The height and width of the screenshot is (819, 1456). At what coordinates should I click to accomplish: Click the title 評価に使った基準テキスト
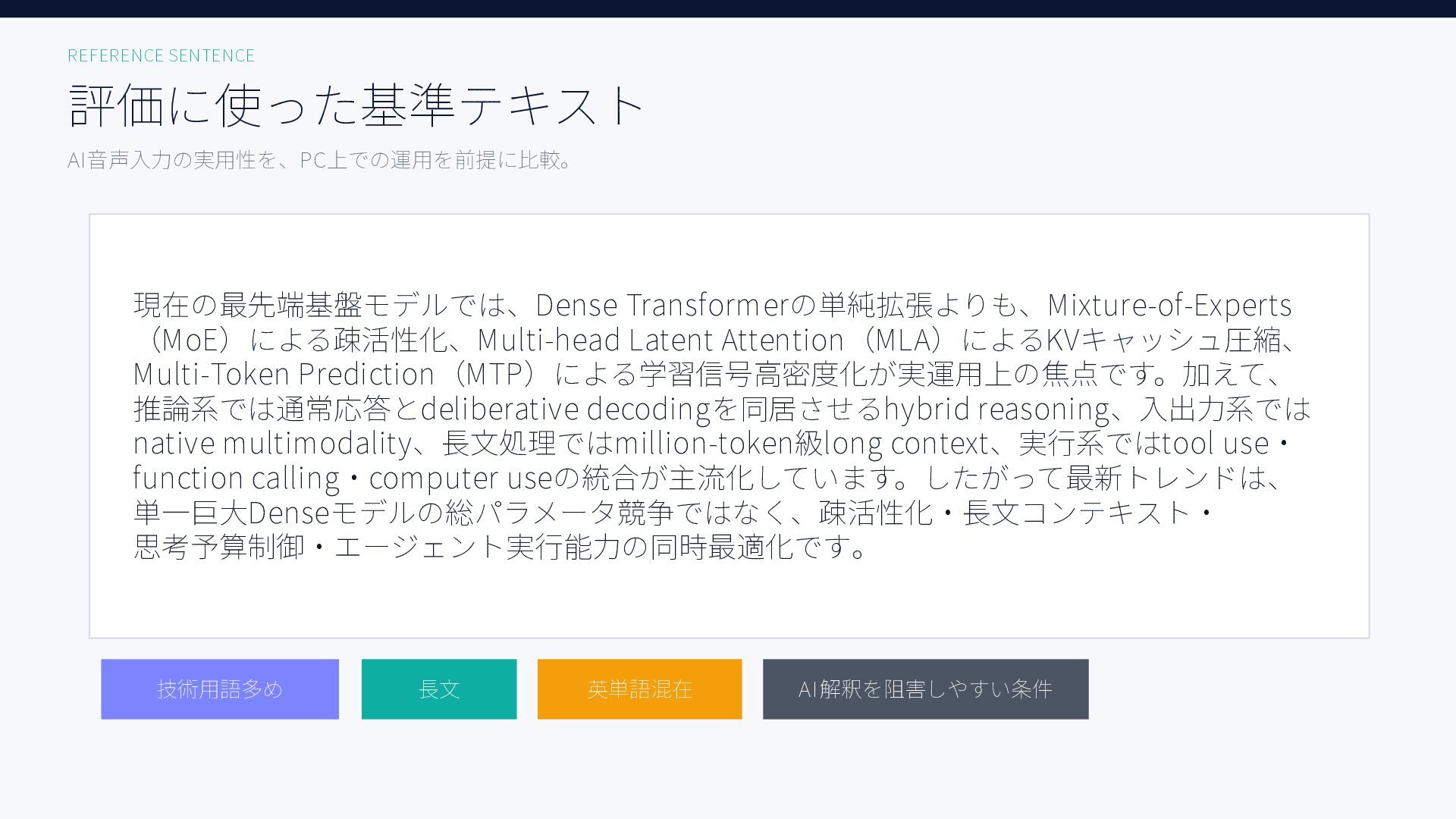coord(356,105)
